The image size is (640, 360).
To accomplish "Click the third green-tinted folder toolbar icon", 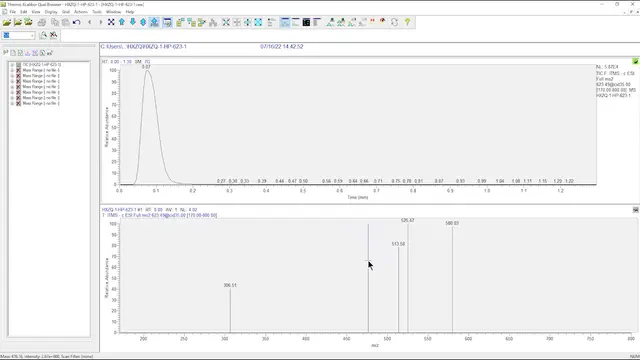I will pos(28,22).
